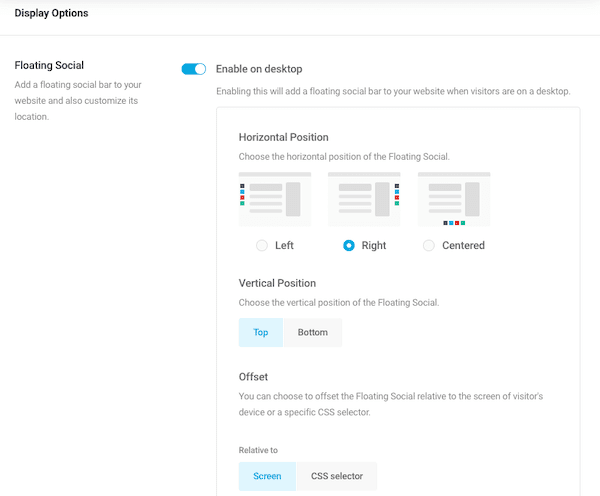The image size is (600, 496).
Task: Click social icons column in left layout preview
Action: point(242,195)
